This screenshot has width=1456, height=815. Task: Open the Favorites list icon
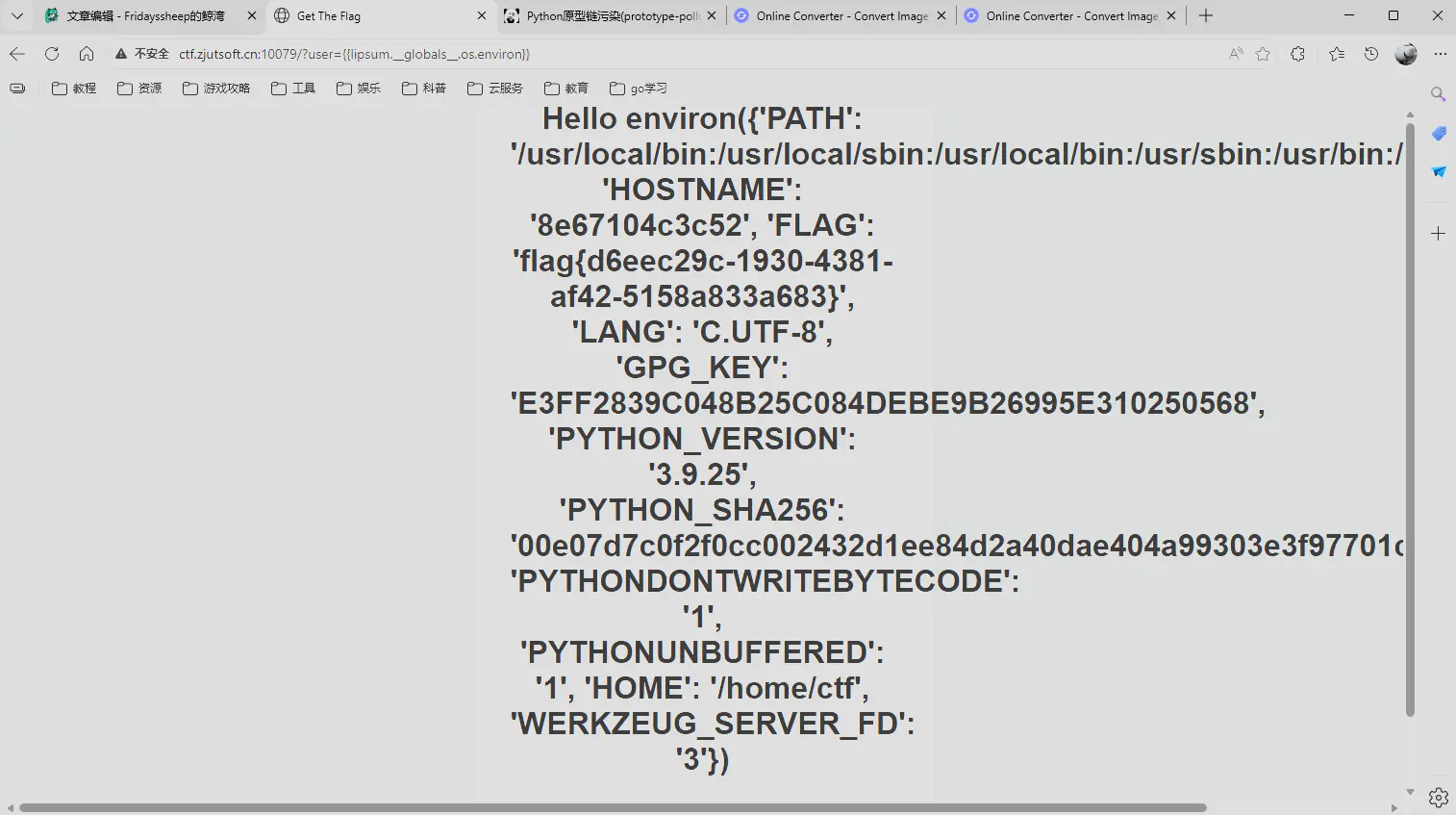click(x=1336, y=54)
